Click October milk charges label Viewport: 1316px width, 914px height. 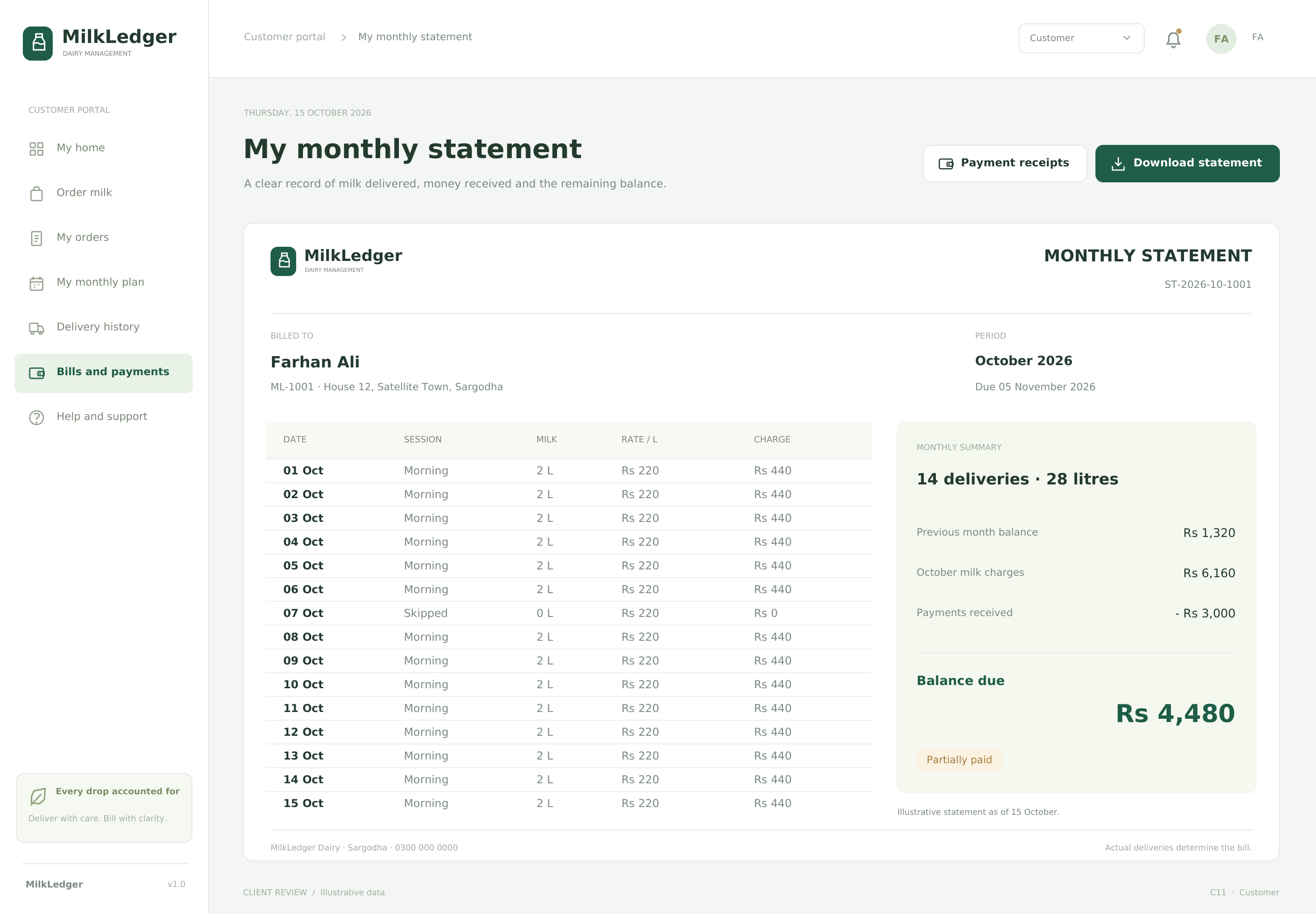[970, 573]
